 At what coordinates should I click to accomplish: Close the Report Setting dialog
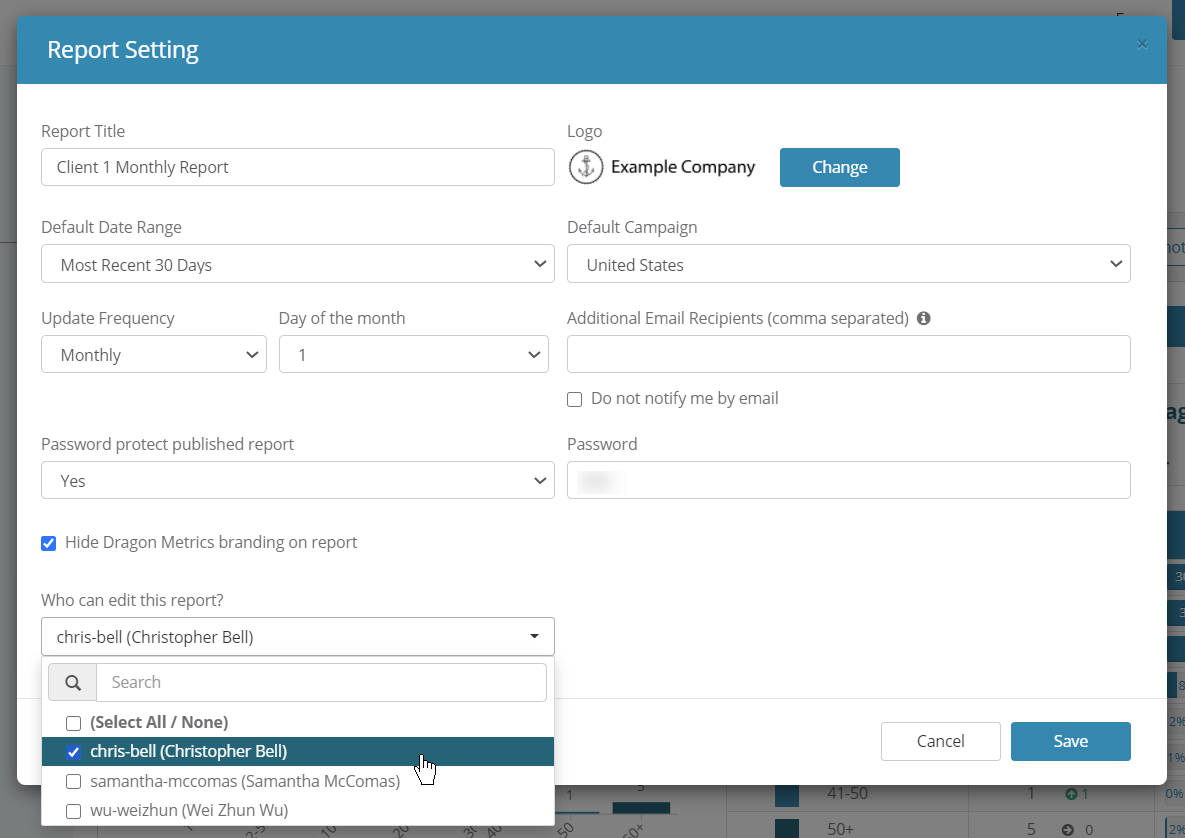1142,43
